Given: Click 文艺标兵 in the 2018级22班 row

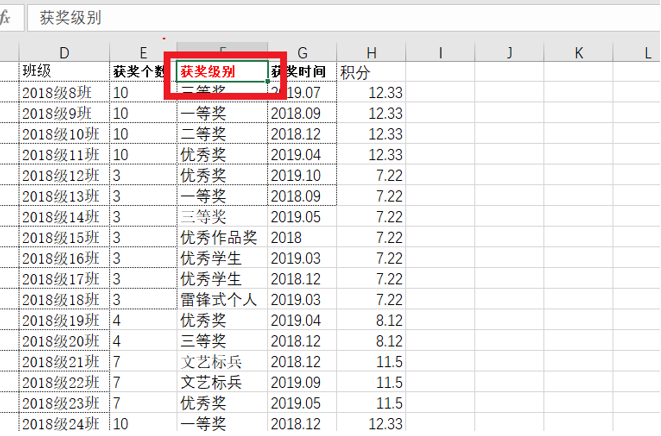Looking at the screenshot, I should 222,382.
